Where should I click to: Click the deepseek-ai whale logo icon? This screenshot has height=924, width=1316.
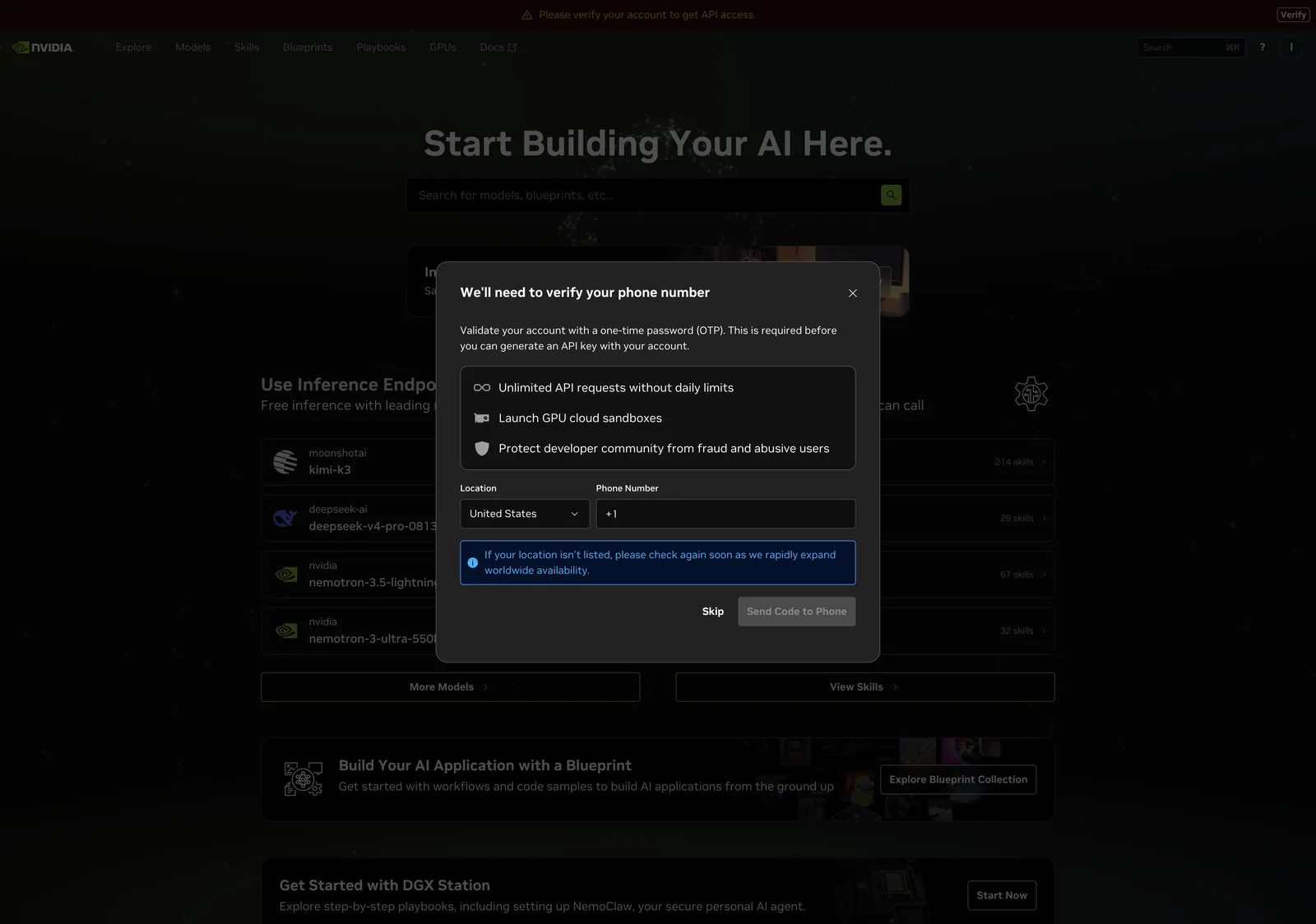pos(285,518)
